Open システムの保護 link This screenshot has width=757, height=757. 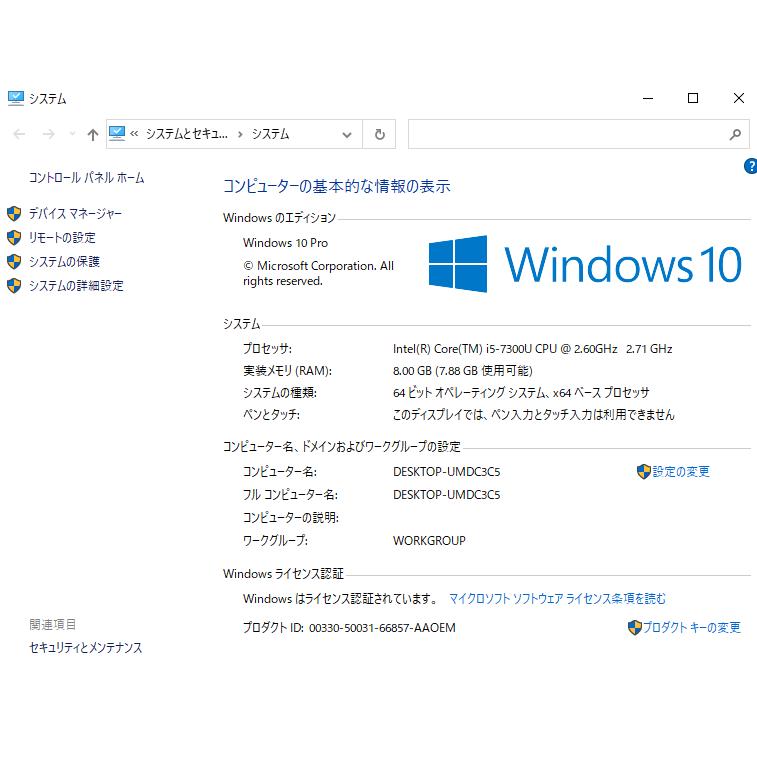tap(64, 262)
